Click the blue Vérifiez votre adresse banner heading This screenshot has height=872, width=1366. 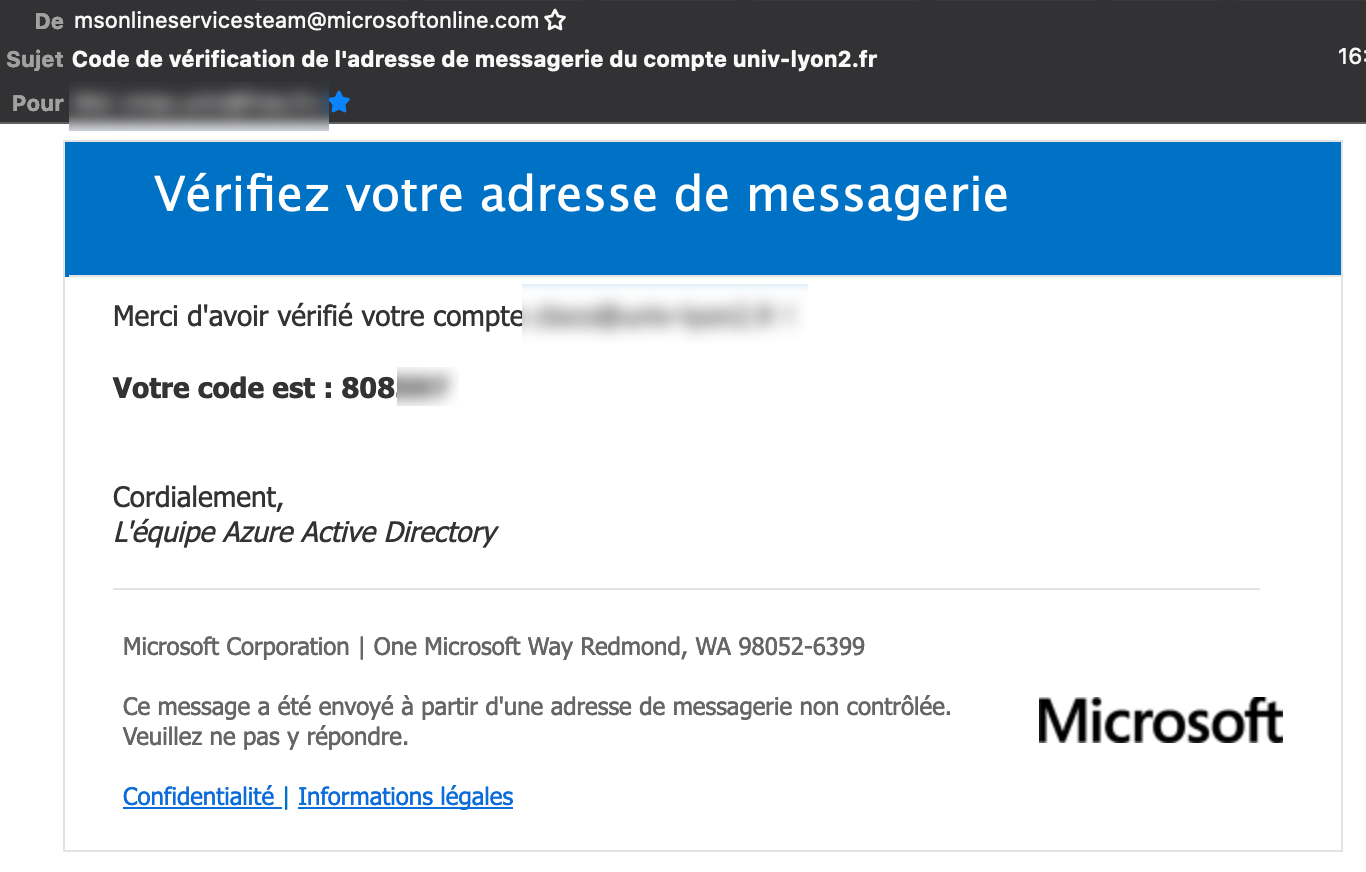pos(580,194)
